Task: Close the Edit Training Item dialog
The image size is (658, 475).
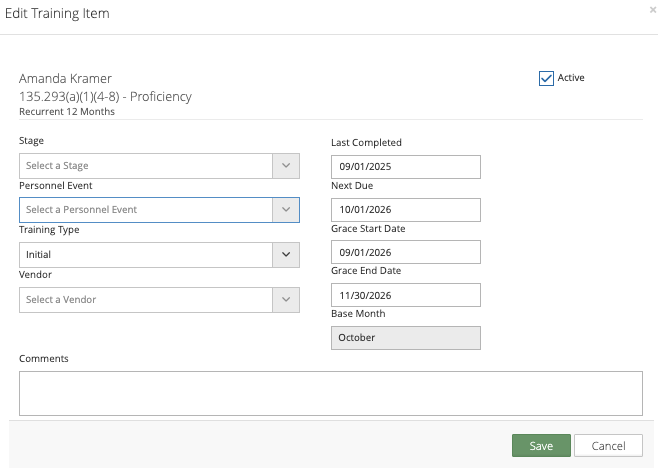Action: point(653,10)
